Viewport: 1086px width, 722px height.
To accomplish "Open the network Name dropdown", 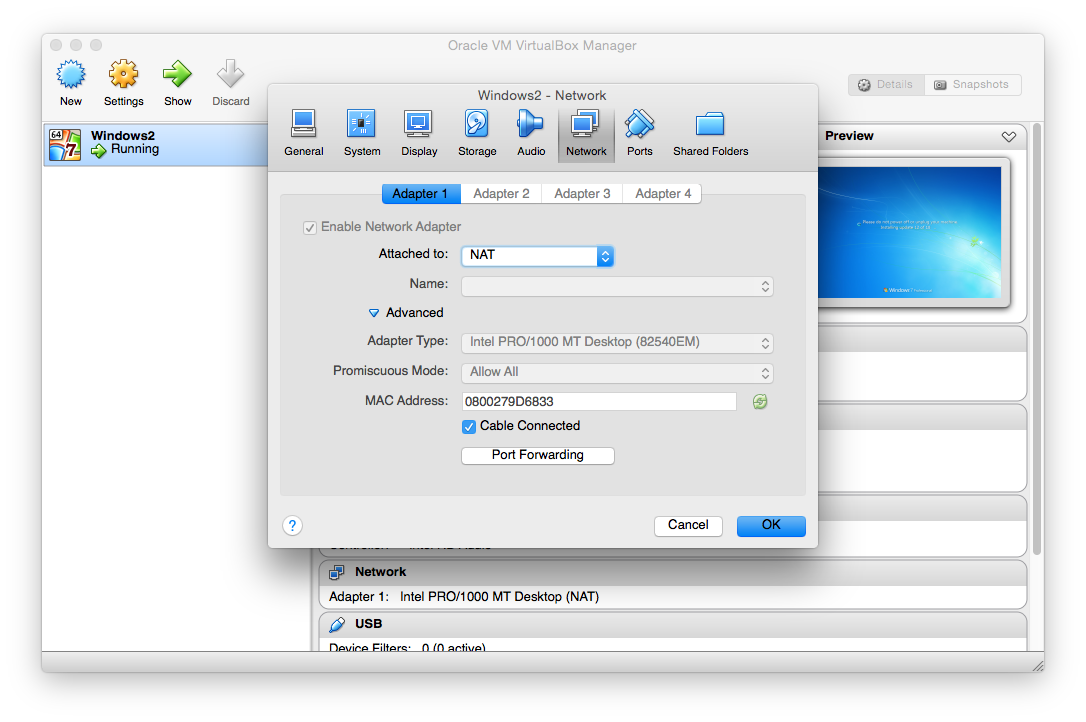I will (617, 286).
